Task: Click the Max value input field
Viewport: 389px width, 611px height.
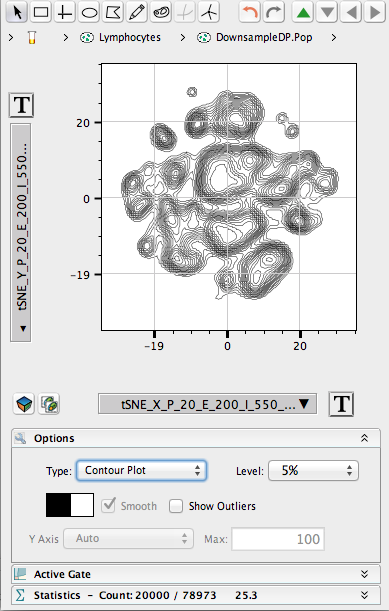Action: pos(278,539)
